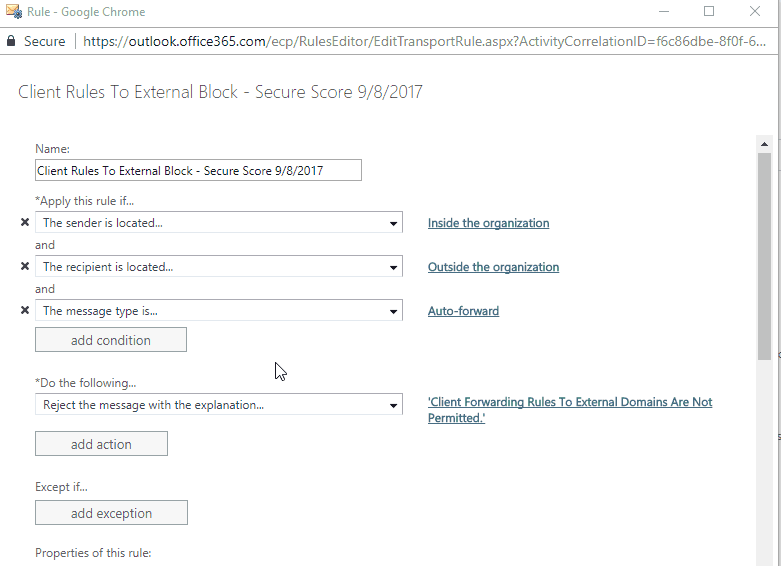Click the add exception button
781x566 pixels.
[111, 513]
